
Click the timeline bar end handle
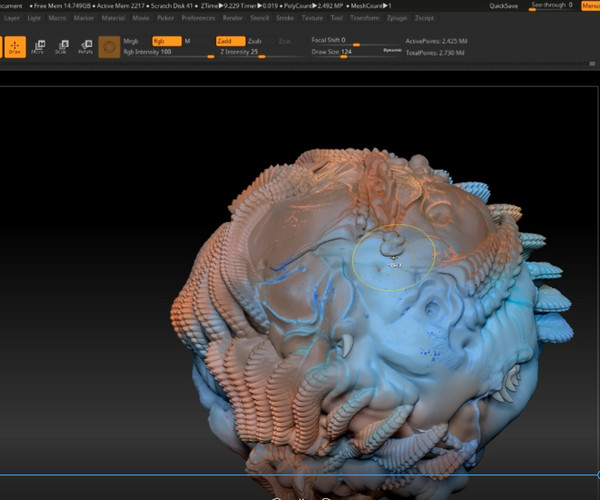[x=598, y=475]
